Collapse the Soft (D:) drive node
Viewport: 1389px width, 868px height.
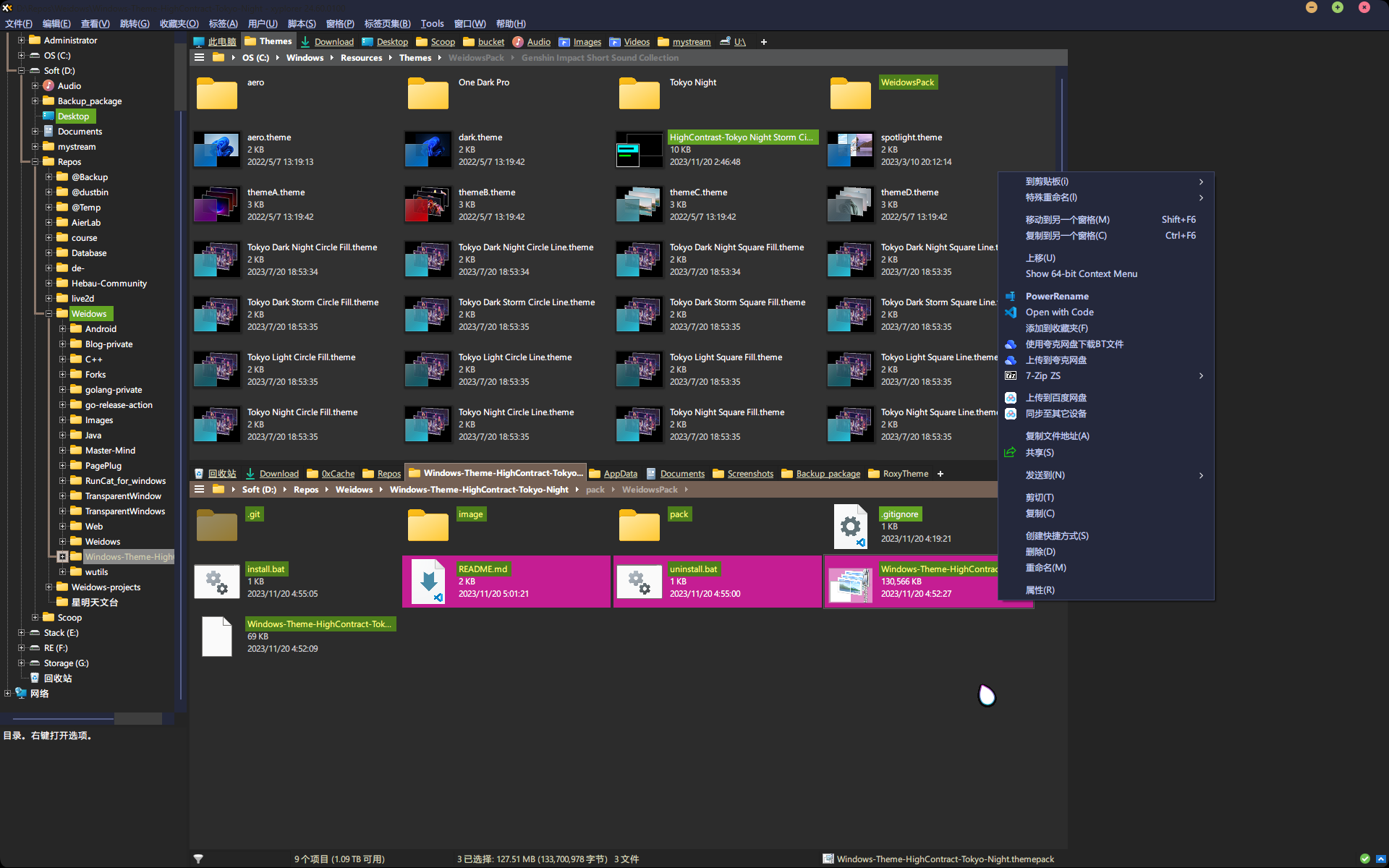(x=21, y=71)
